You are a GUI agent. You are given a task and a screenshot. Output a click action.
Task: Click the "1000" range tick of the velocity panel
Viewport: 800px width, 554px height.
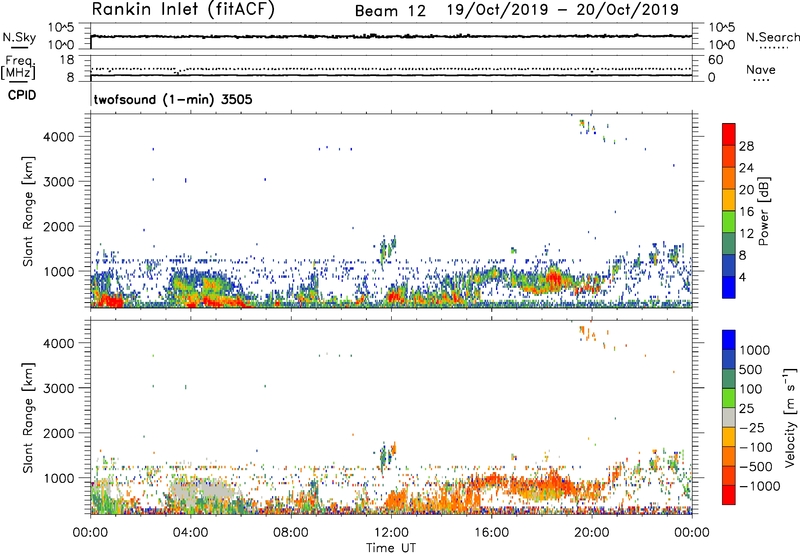coord(59,478)
